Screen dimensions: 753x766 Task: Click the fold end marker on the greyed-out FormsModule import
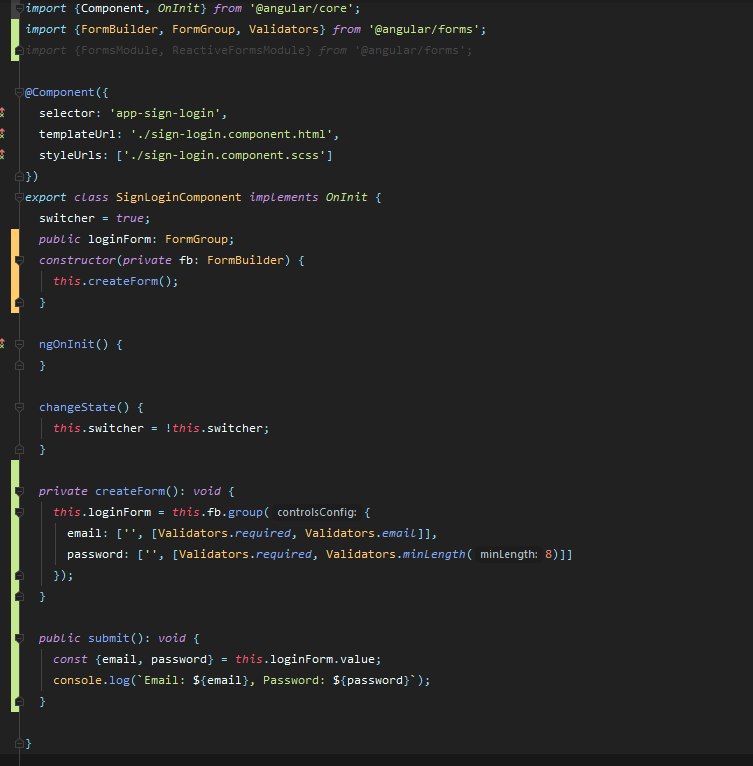[x=20, y=50]
